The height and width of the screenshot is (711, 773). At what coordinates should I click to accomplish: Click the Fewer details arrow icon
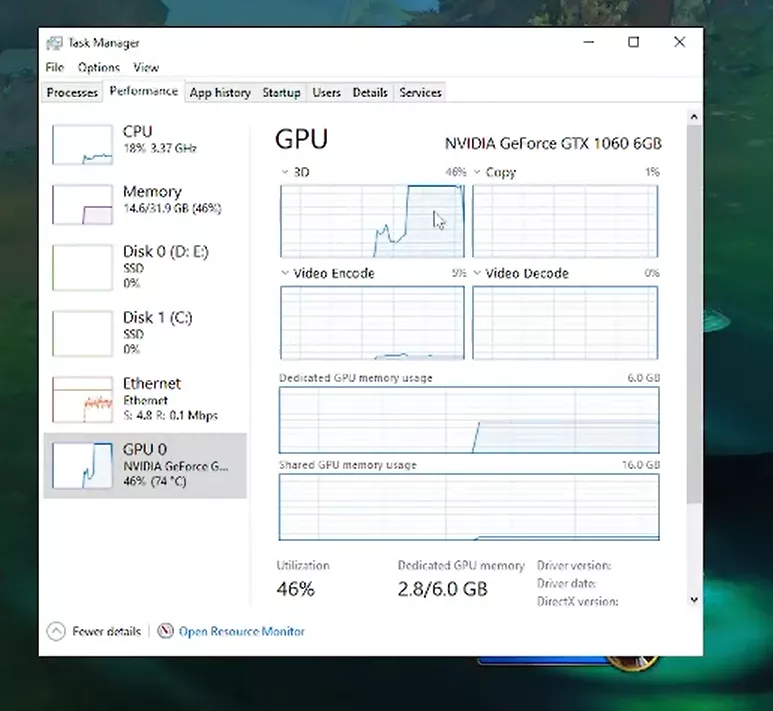pos(56,631)
